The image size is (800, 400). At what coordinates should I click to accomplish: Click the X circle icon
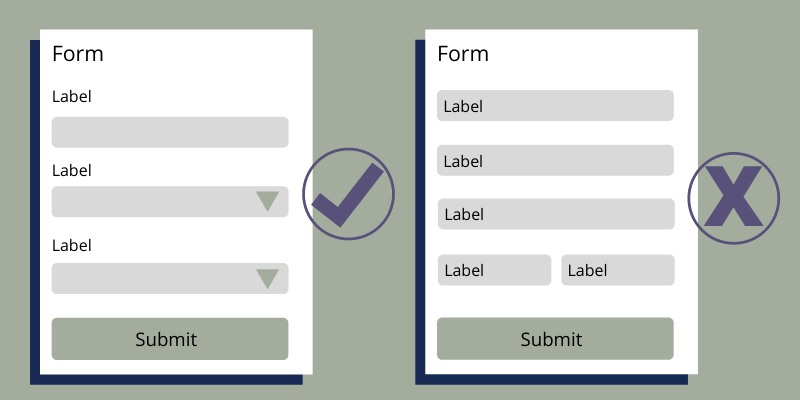[x=734, y=198]
